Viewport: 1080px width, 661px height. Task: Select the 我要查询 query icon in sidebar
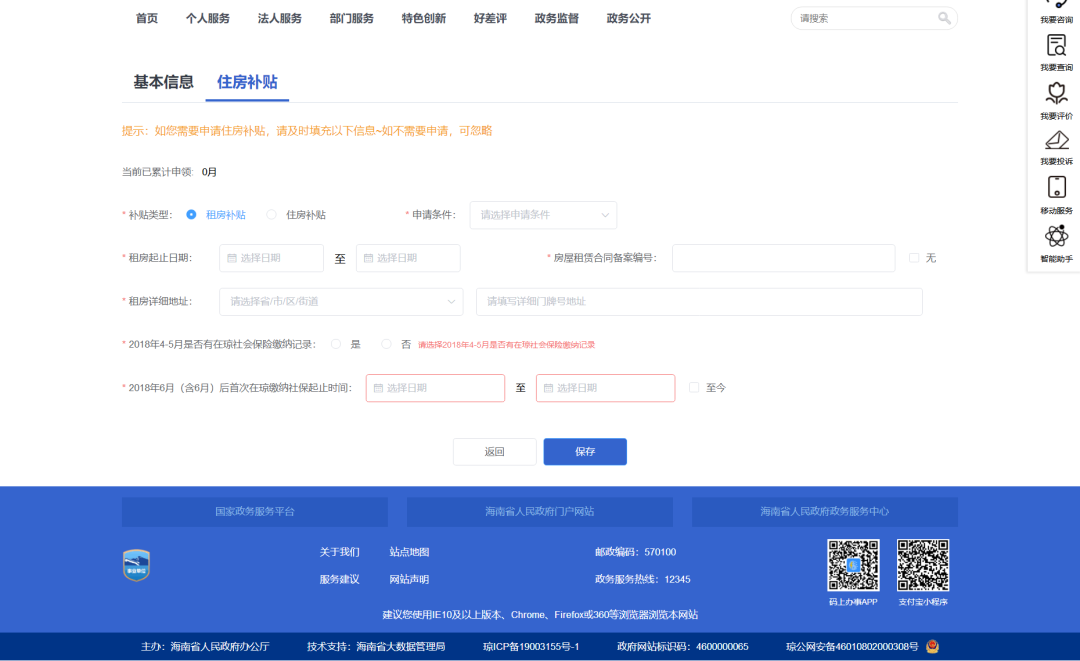(1055, 45)
